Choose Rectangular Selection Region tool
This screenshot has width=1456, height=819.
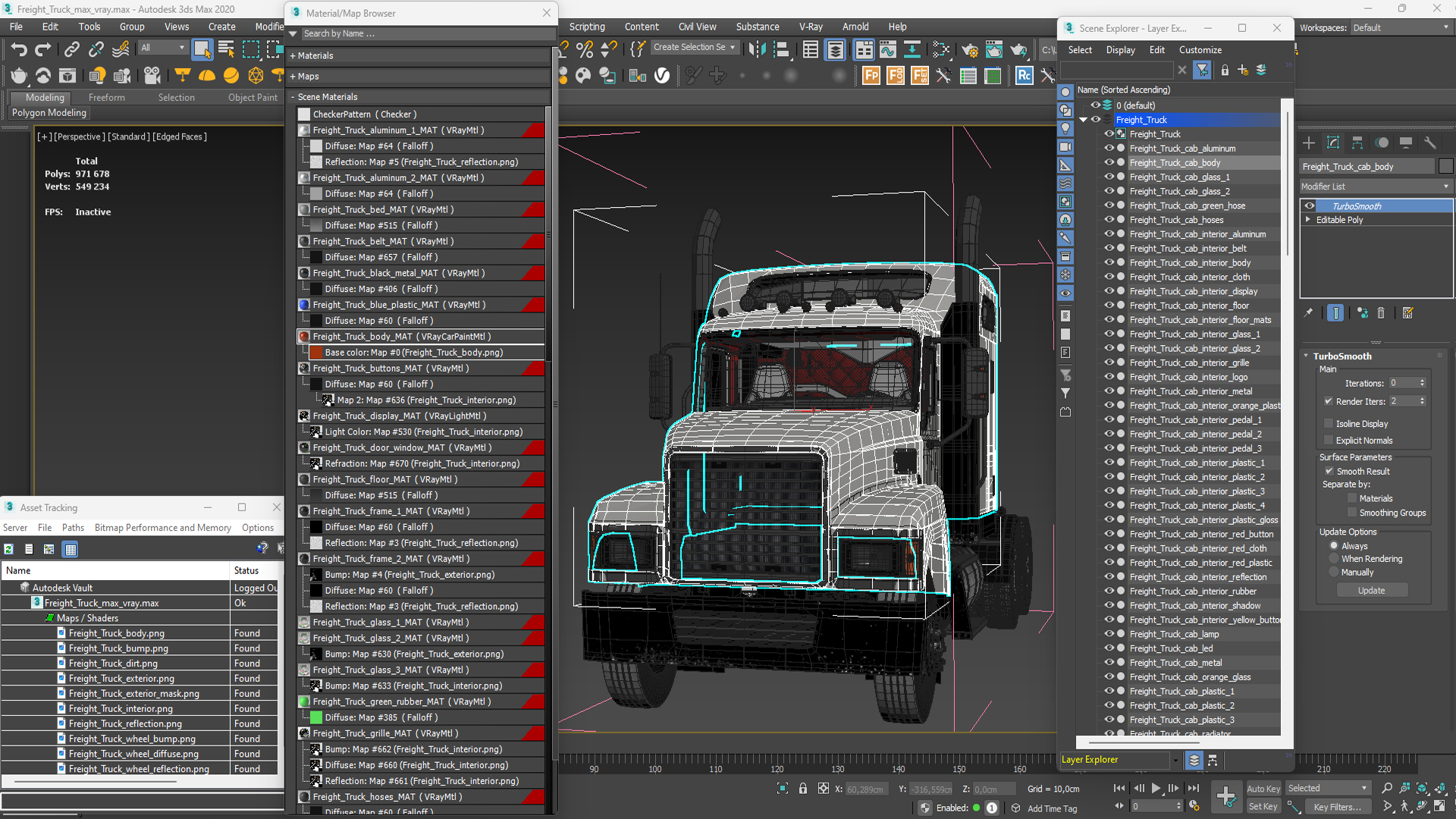point(250,49)
